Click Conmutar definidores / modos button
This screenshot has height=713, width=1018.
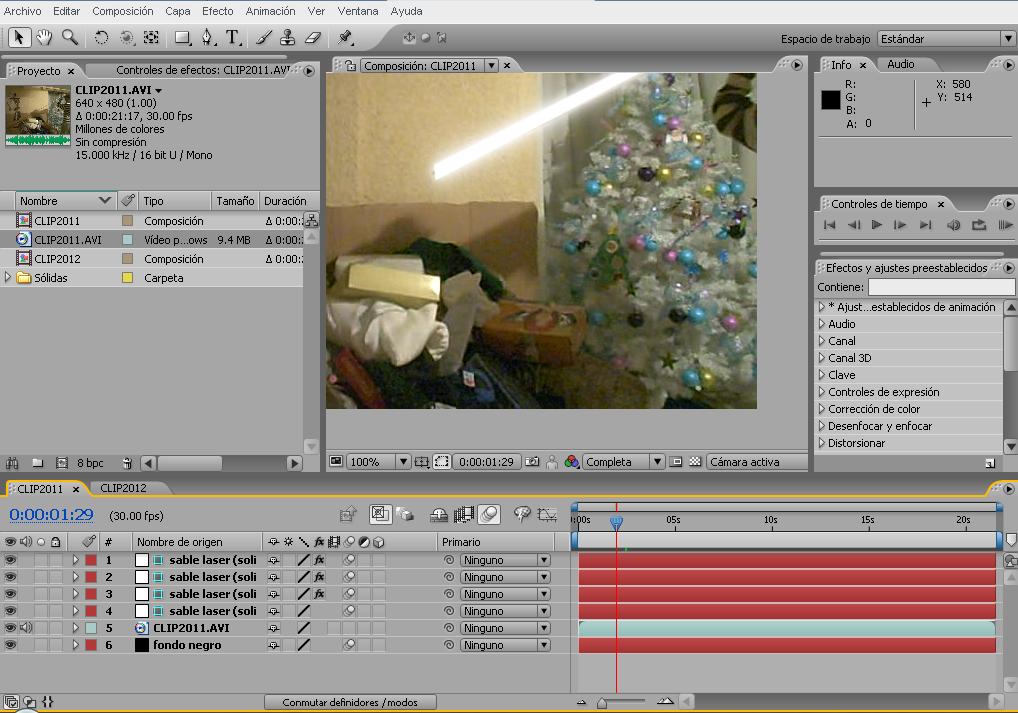pyautogui.click(x=350, y=702)
